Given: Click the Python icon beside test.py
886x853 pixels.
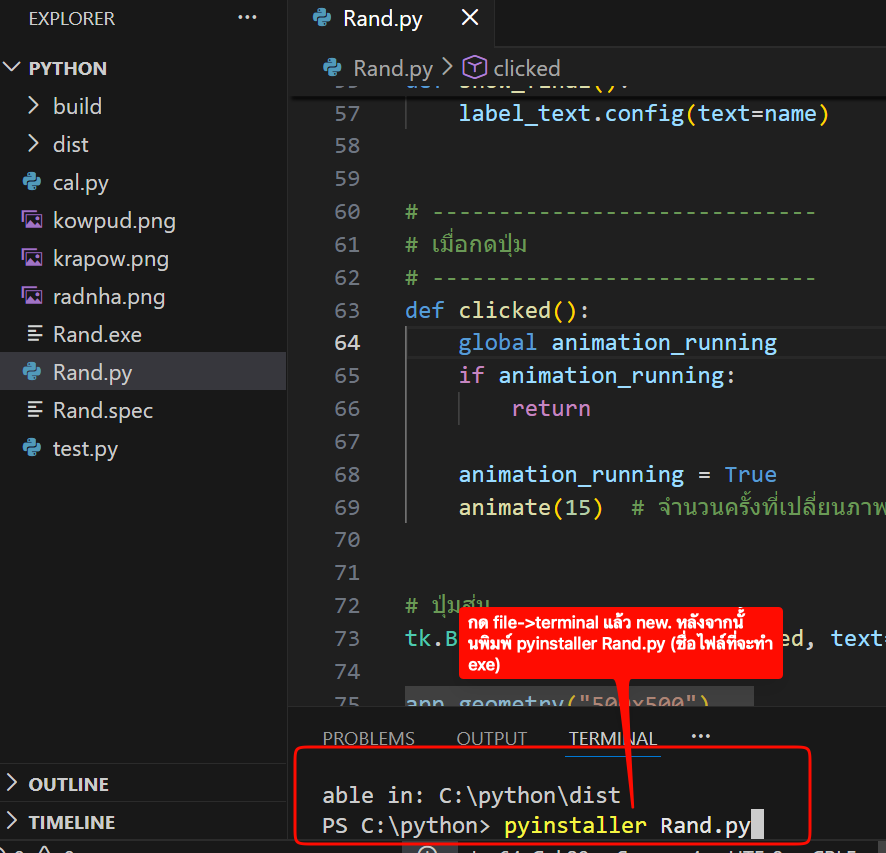Looking at the screenshot, I should pyautogui.click(x=33, y=449).
